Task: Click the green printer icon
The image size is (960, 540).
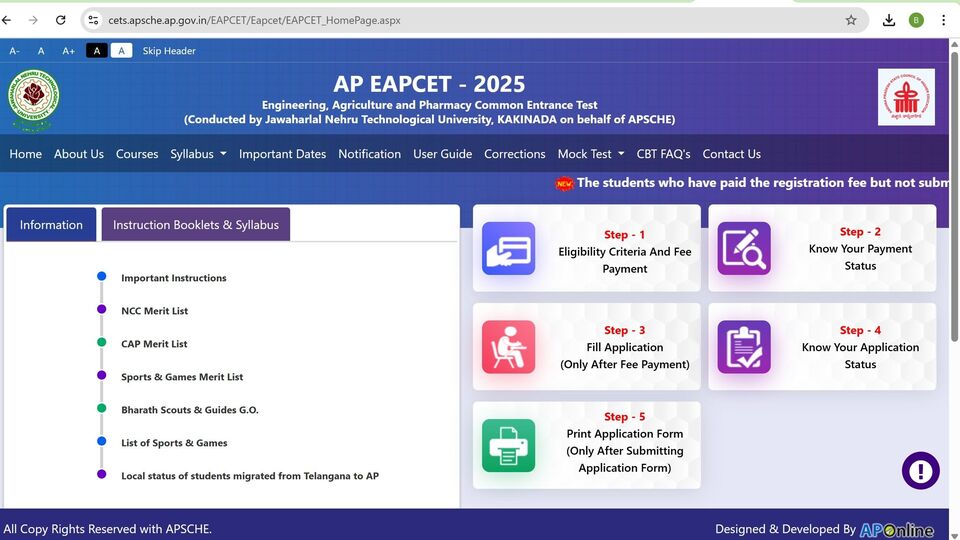Action: (x=508, y=445)
